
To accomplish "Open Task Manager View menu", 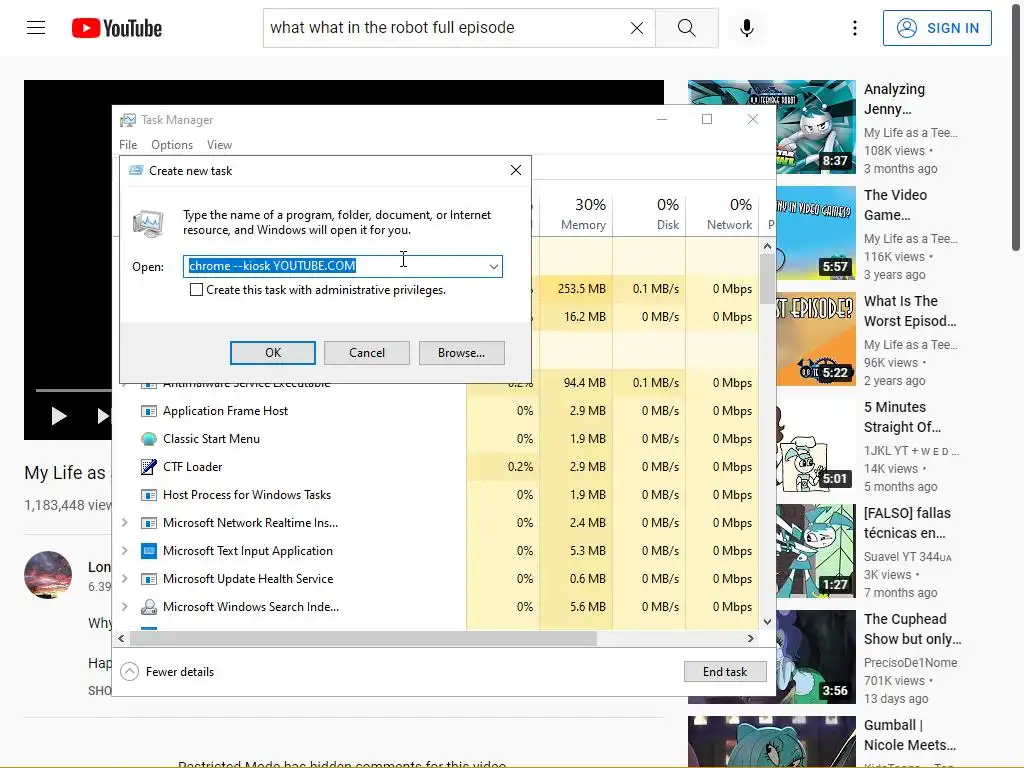I will (219, 145).
